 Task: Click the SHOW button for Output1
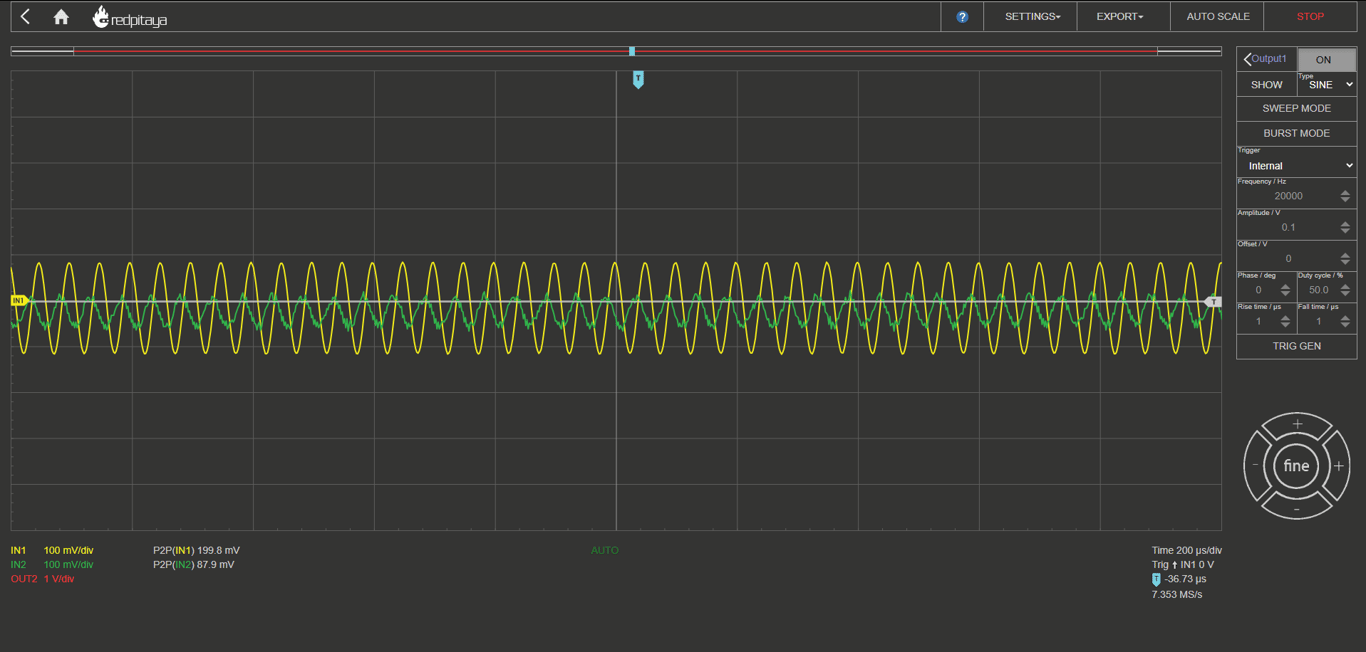coord(1266,85)
